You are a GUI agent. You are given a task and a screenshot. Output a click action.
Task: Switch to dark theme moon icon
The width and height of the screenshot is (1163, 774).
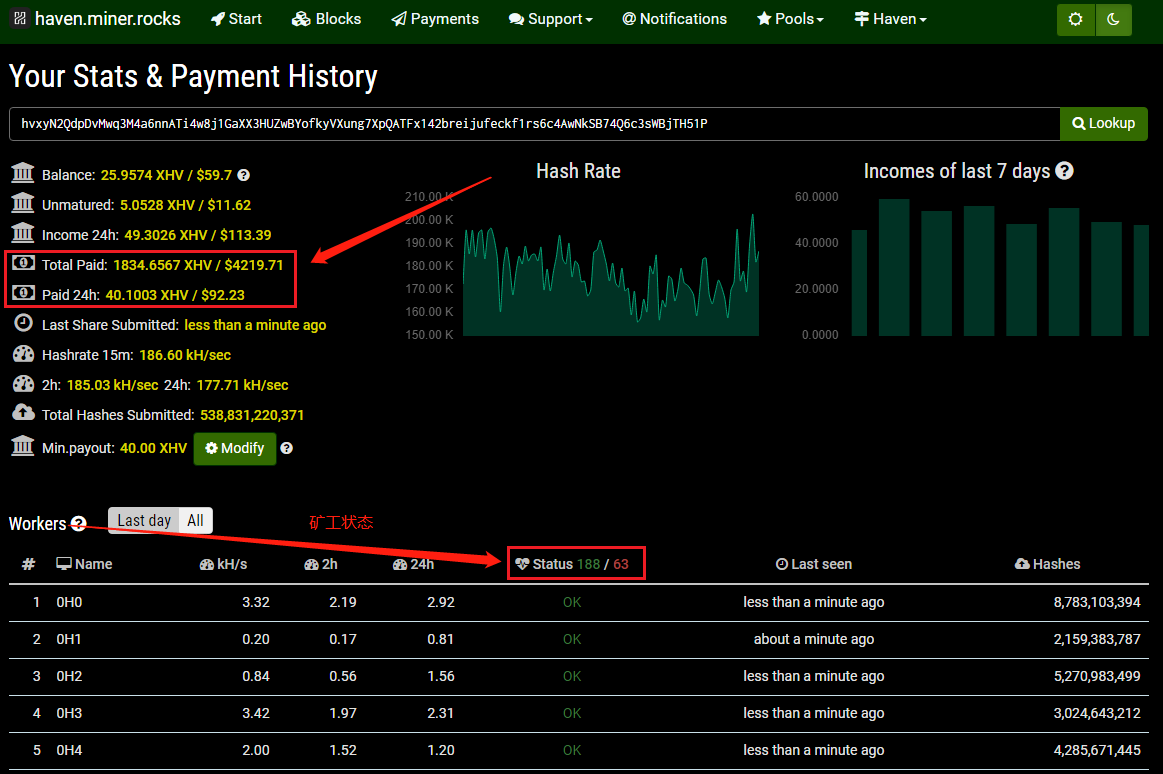pos(1113,20)
